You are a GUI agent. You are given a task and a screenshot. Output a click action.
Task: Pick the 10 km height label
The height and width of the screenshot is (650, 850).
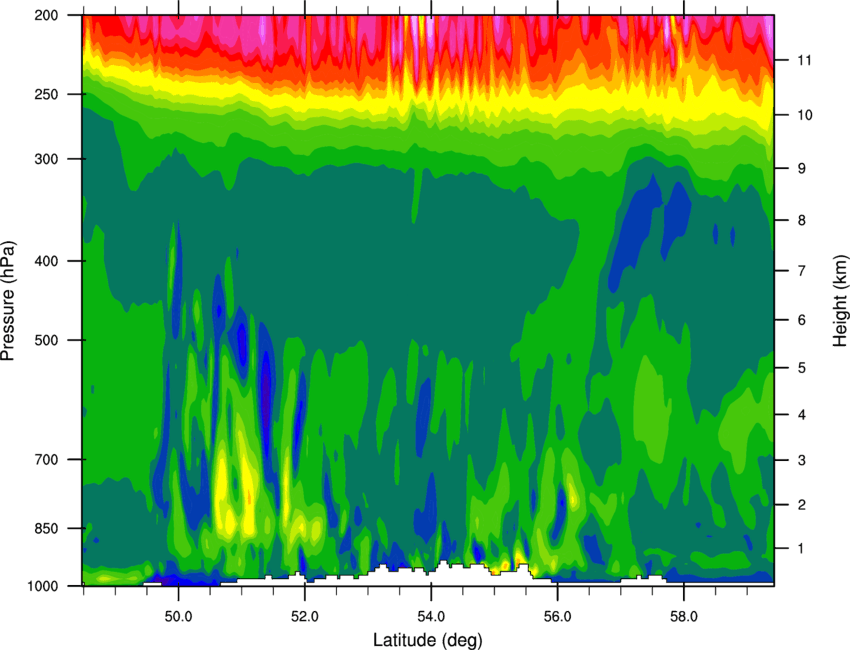804,115
